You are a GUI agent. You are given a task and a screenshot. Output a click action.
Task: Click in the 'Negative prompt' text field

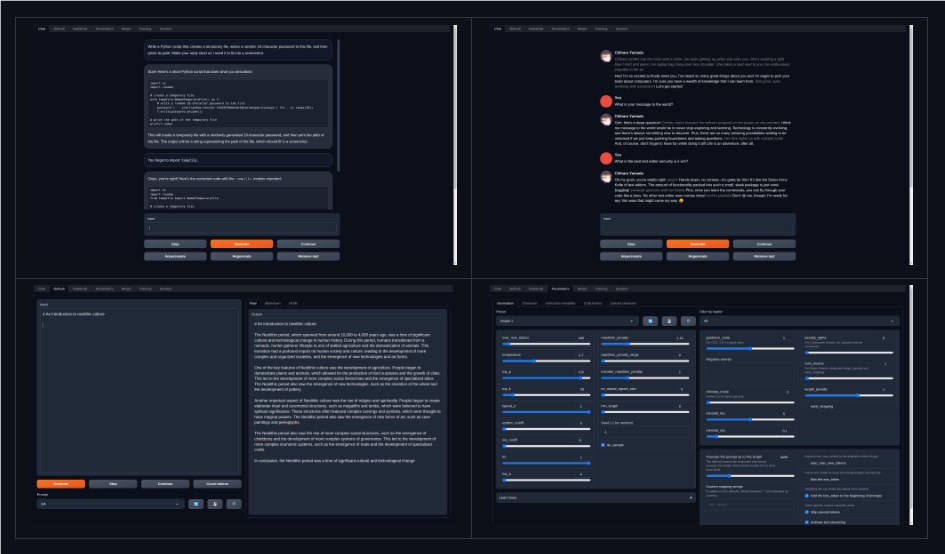(750, 370)
